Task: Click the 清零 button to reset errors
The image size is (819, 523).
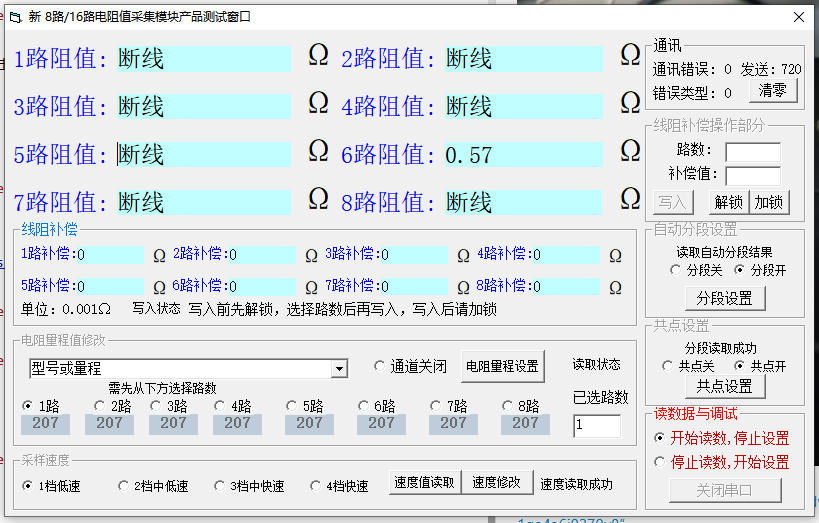Action: point(772,91)
